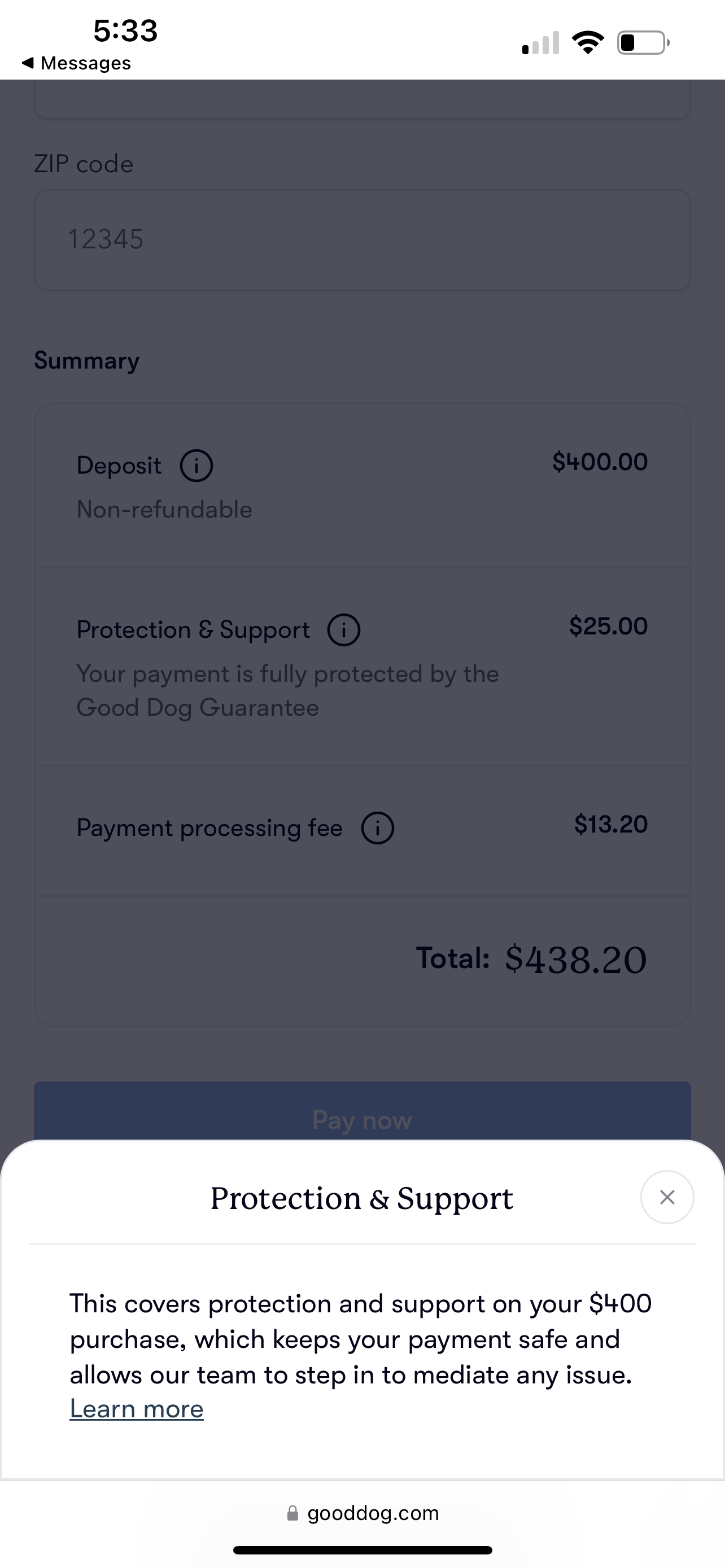Tap the Deposit $400.00 row

[x=362, y=486]
